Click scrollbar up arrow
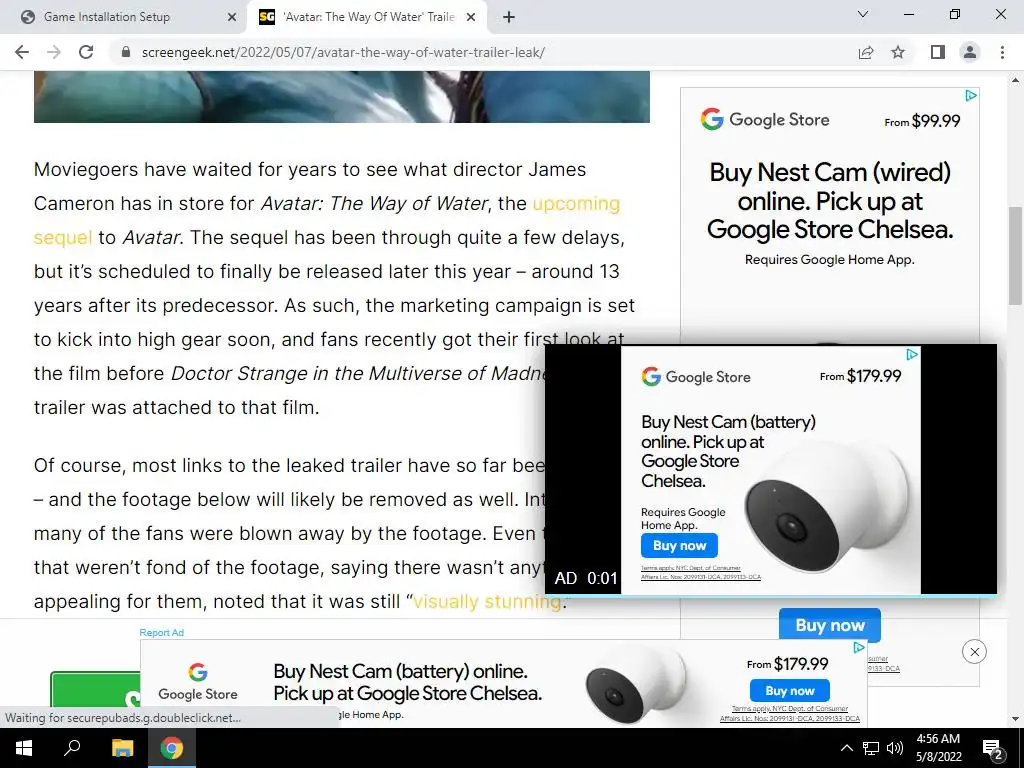Viewport: 1024px width, 768px height. click(x=1015, y=80)
